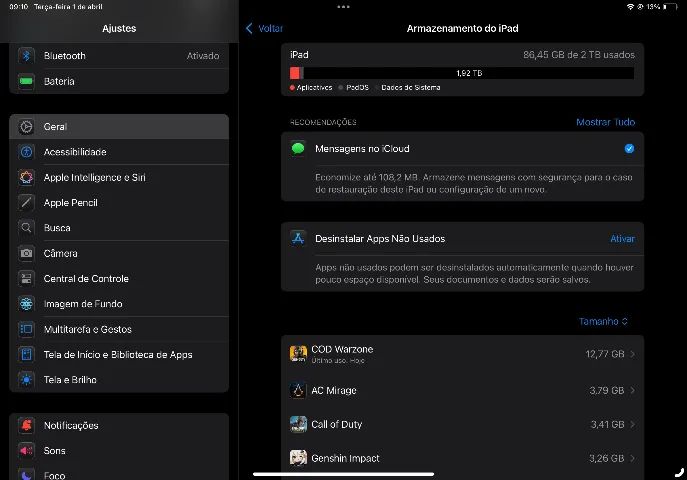The image size is (687, 480).
Task: Open Acessibilidade settings
Action: pyautogui.click(x=119, y=152)
